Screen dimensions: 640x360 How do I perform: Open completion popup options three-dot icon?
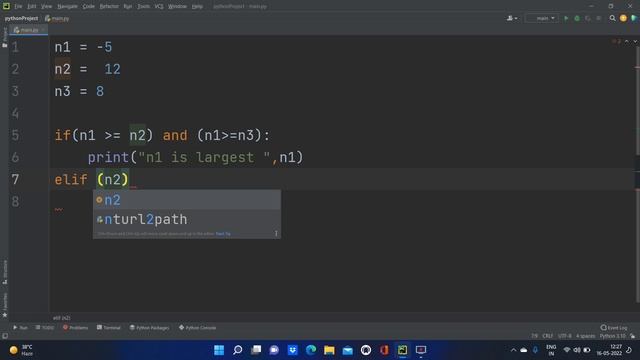(276, 233)
